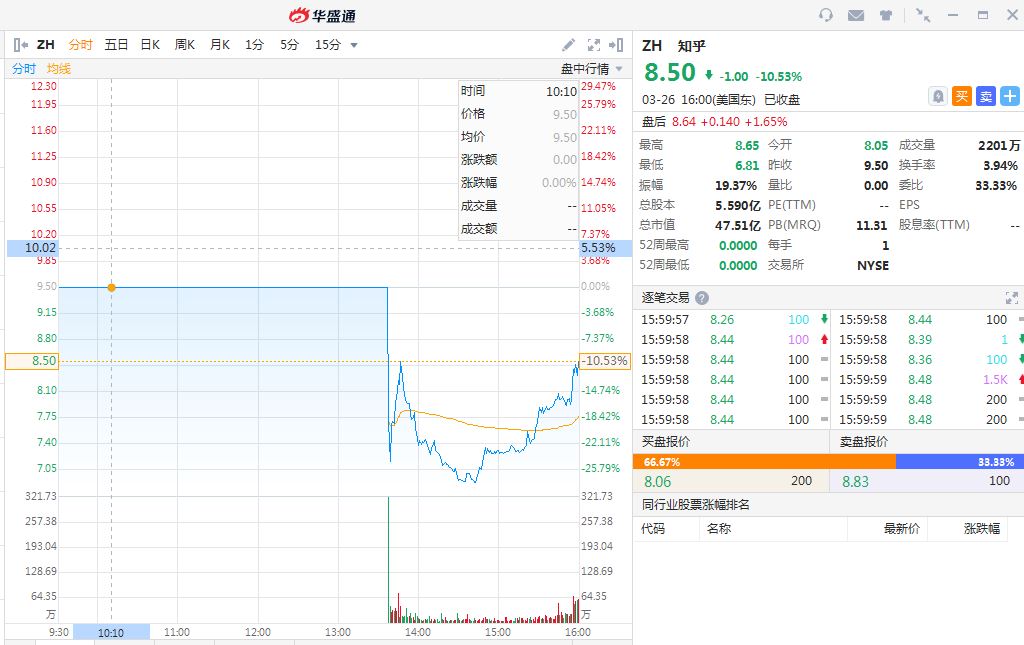1024x645 pixels.
Task: Add ZH to watchlist with plus icon
Action: [1010, 96]
